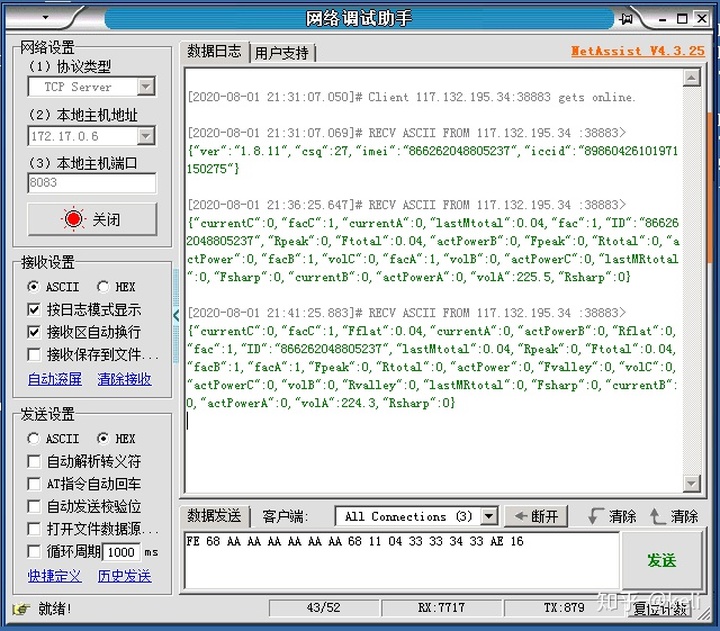Image resolution: width=720 pixels, height=631 pixels.
Task: Click the green 发送 send button
Action: (662, 560)
